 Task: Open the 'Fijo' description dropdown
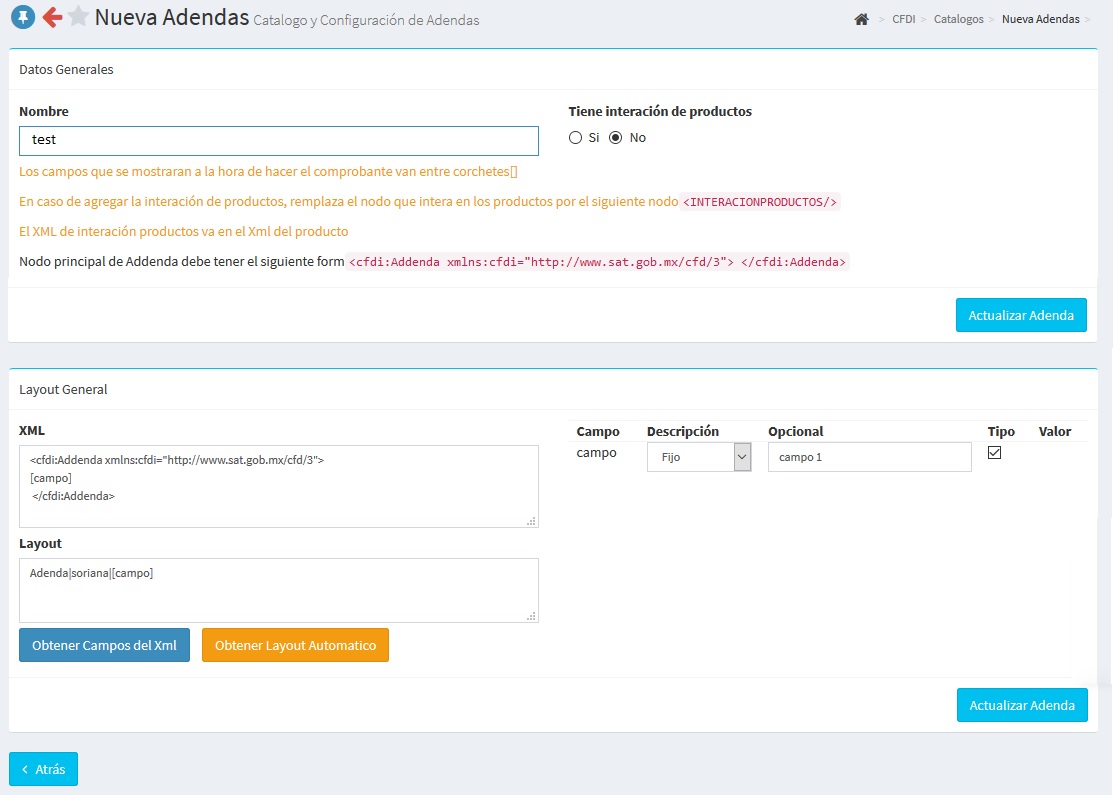pyautogui.click(x=699, y=457)
